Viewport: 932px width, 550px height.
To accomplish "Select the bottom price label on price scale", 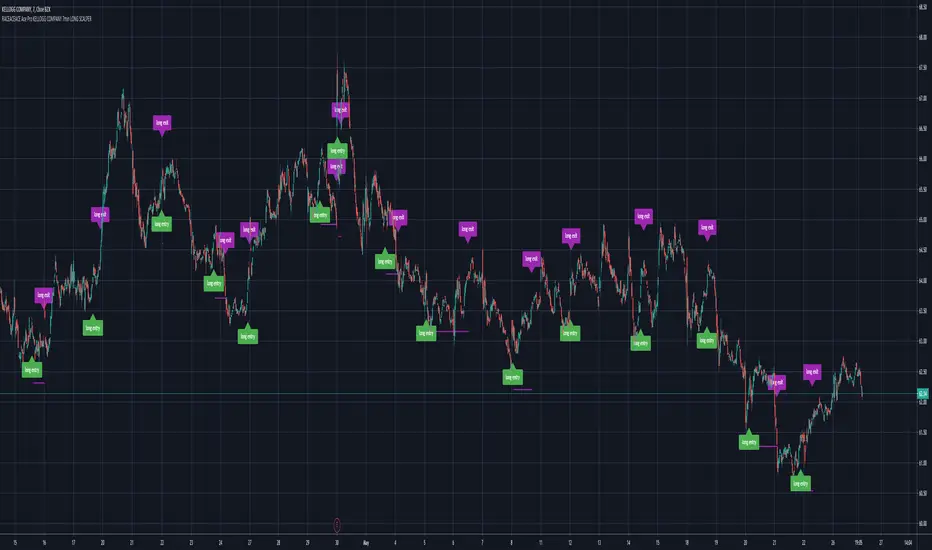I will (x=922, y=524).
